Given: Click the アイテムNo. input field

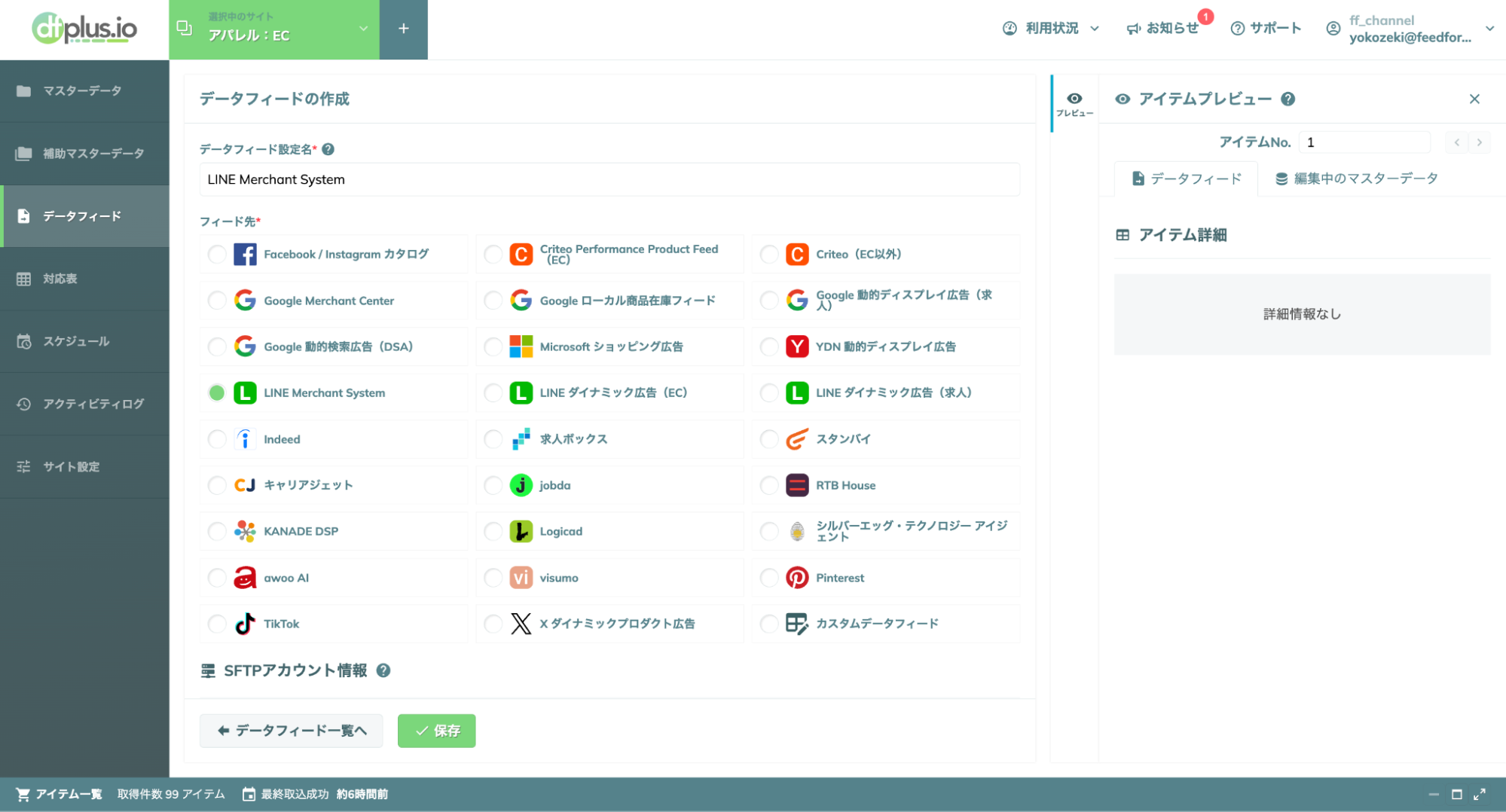Looking at the screenshot, I should click(x=1364, y=142).
